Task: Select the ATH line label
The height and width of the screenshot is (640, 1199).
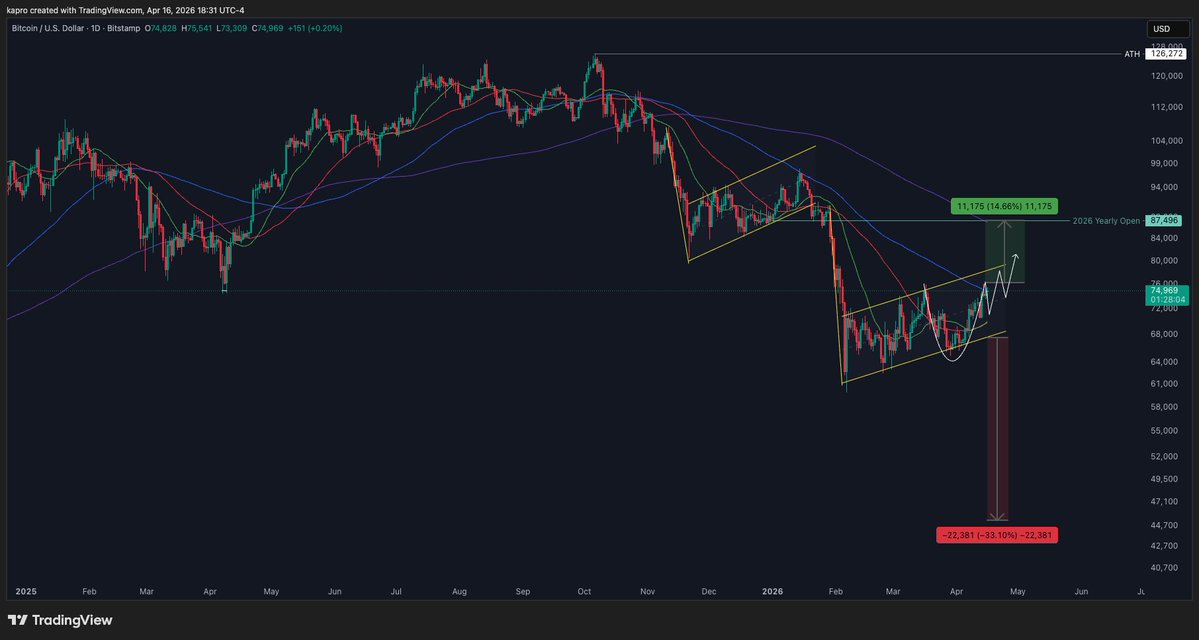Action: [1132, 54]
